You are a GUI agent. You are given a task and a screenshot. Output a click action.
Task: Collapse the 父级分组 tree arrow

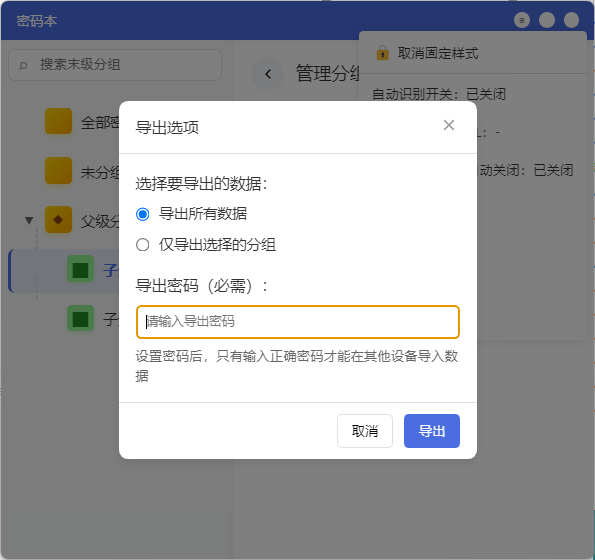tap(29, 220)
